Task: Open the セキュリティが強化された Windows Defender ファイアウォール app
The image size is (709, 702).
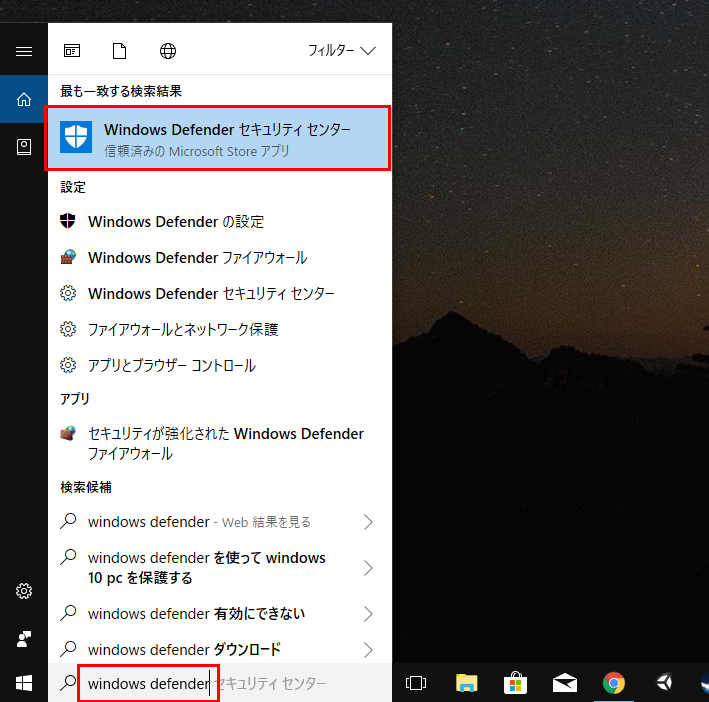Action: point(218,443)
